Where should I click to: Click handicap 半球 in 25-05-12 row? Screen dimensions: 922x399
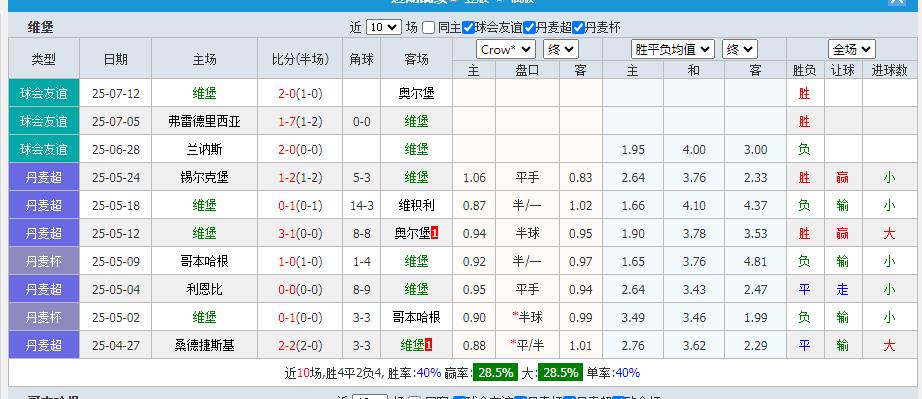527,233
